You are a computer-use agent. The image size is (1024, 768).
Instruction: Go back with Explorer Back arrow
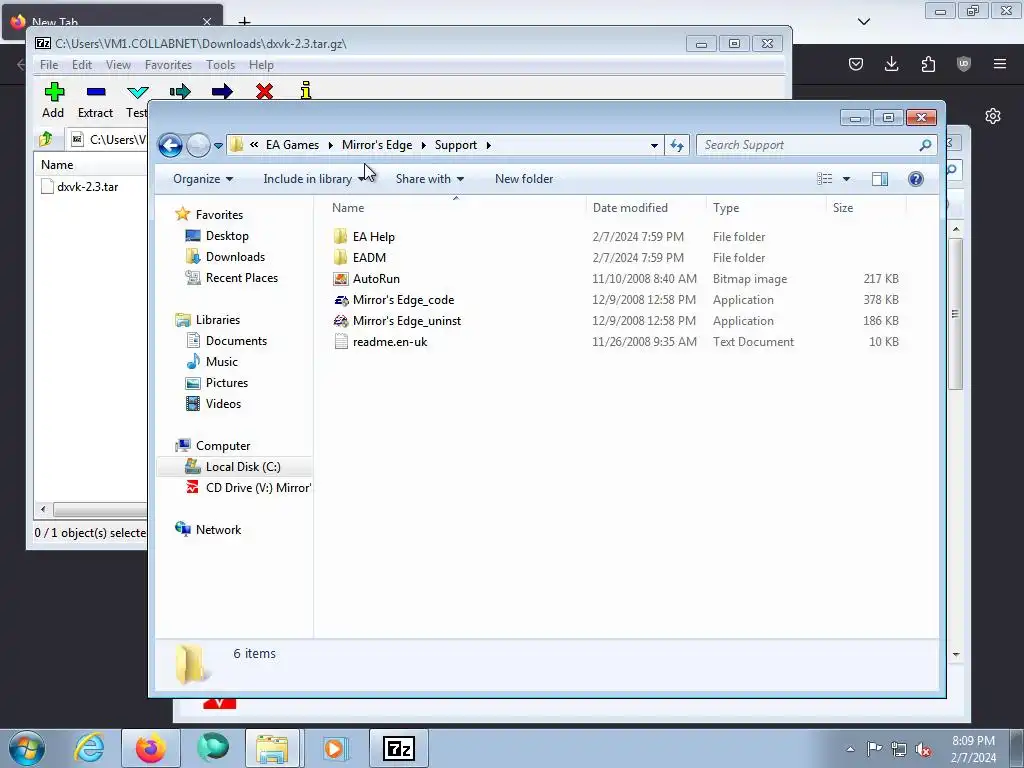click(x=170, y=145)
